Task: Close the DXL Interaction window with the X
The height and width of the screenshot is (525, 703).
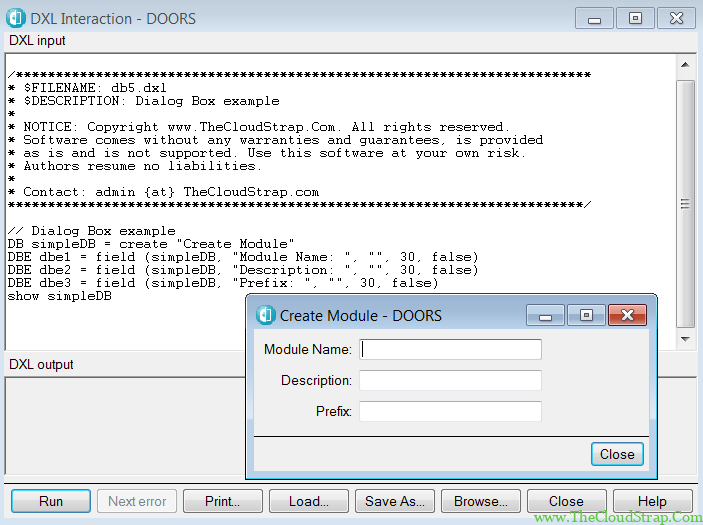Action: coord(676,18)
